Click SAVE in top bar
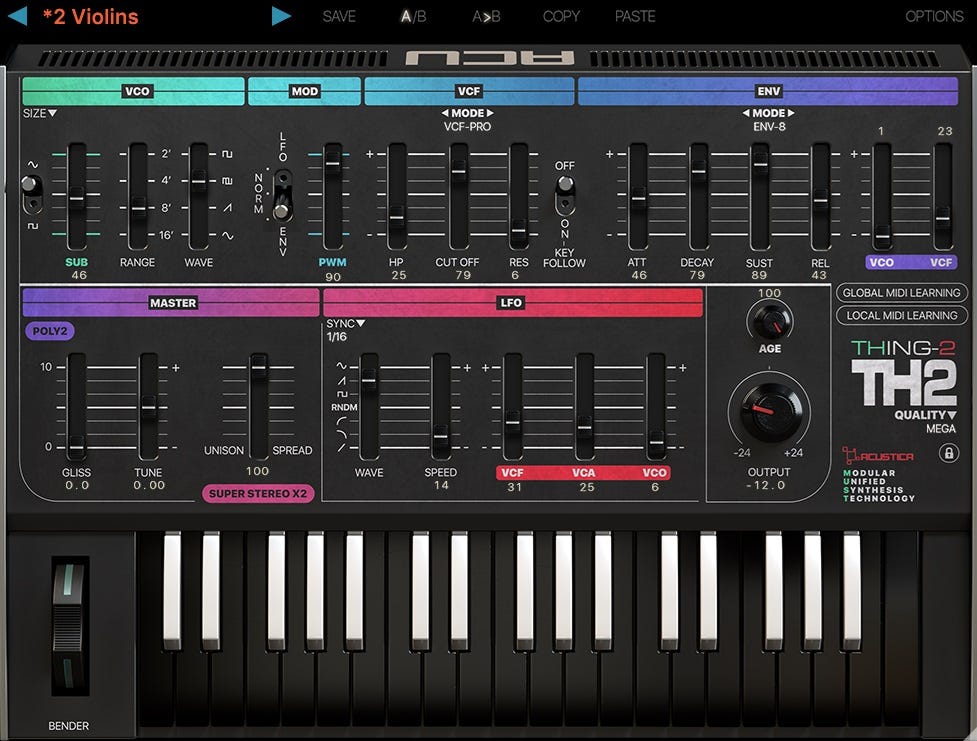Viewport: 977px width, 741px height. [339, 16]
